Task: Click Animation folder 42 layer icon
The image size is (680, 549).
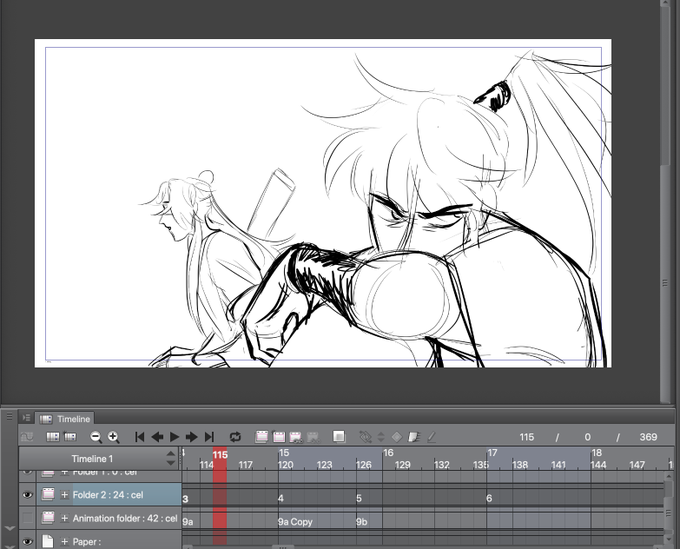Action: coord(48,518)
